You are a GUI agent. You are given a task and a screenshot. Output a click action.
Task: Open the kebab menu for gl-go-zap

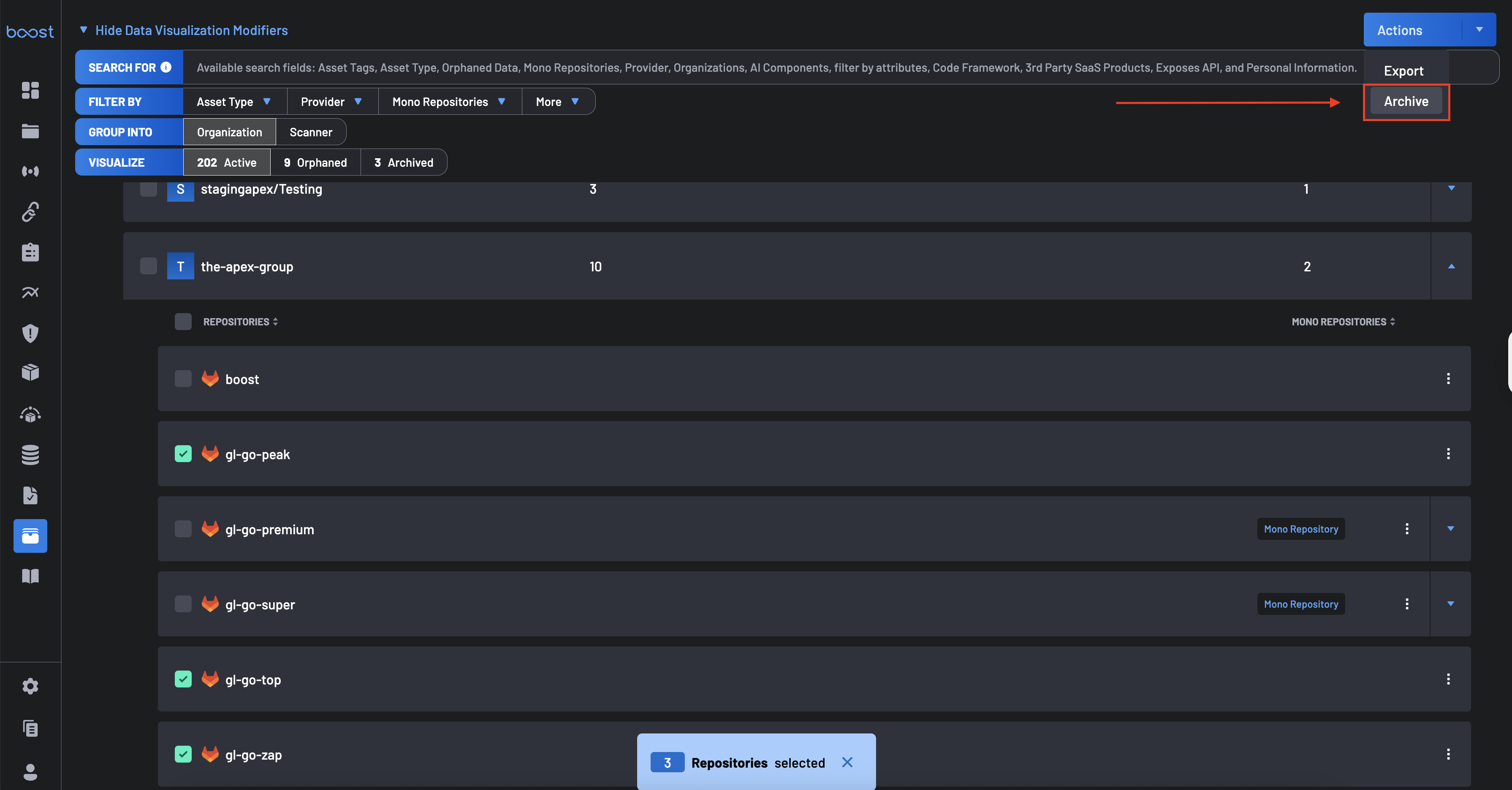(1448, 754)
